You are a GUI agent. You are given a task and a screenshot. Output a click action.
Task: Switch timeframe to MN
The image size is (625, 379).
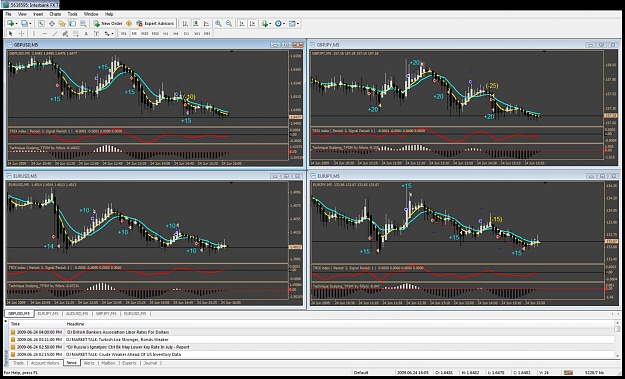(207, 34)
